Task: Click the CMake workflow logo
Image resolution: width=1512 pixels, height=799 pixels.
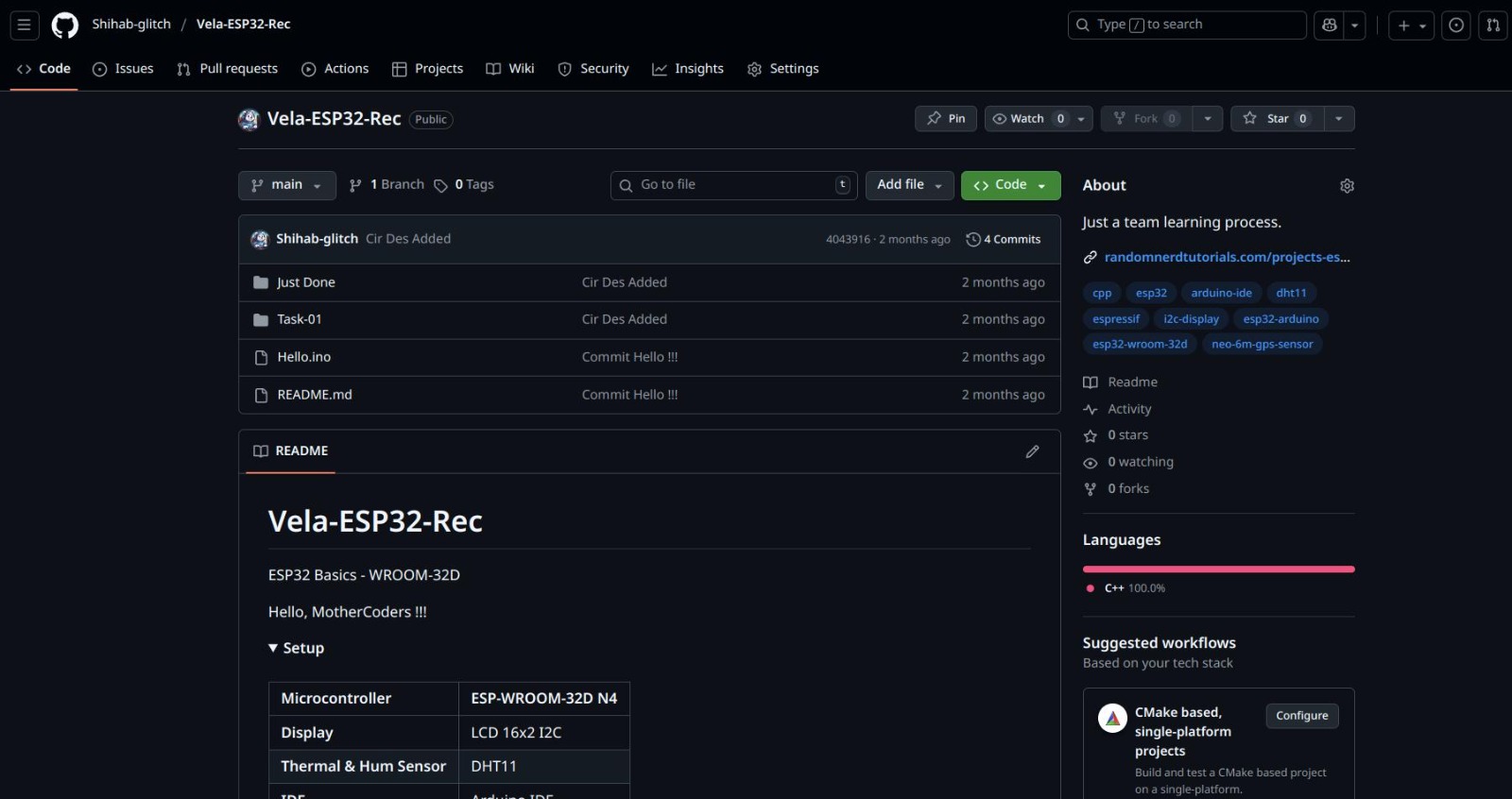Action: 1112,719
